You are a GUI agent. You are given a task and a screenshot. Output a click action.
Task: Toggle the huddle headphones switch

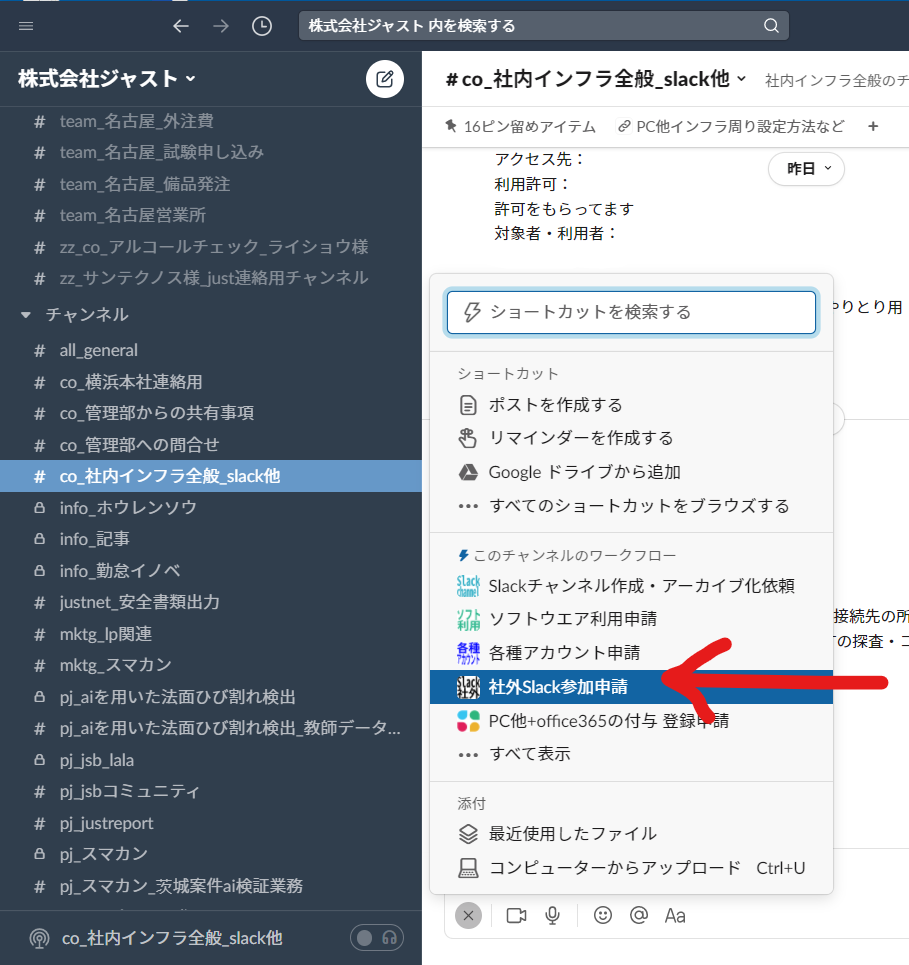pos(377,938)
